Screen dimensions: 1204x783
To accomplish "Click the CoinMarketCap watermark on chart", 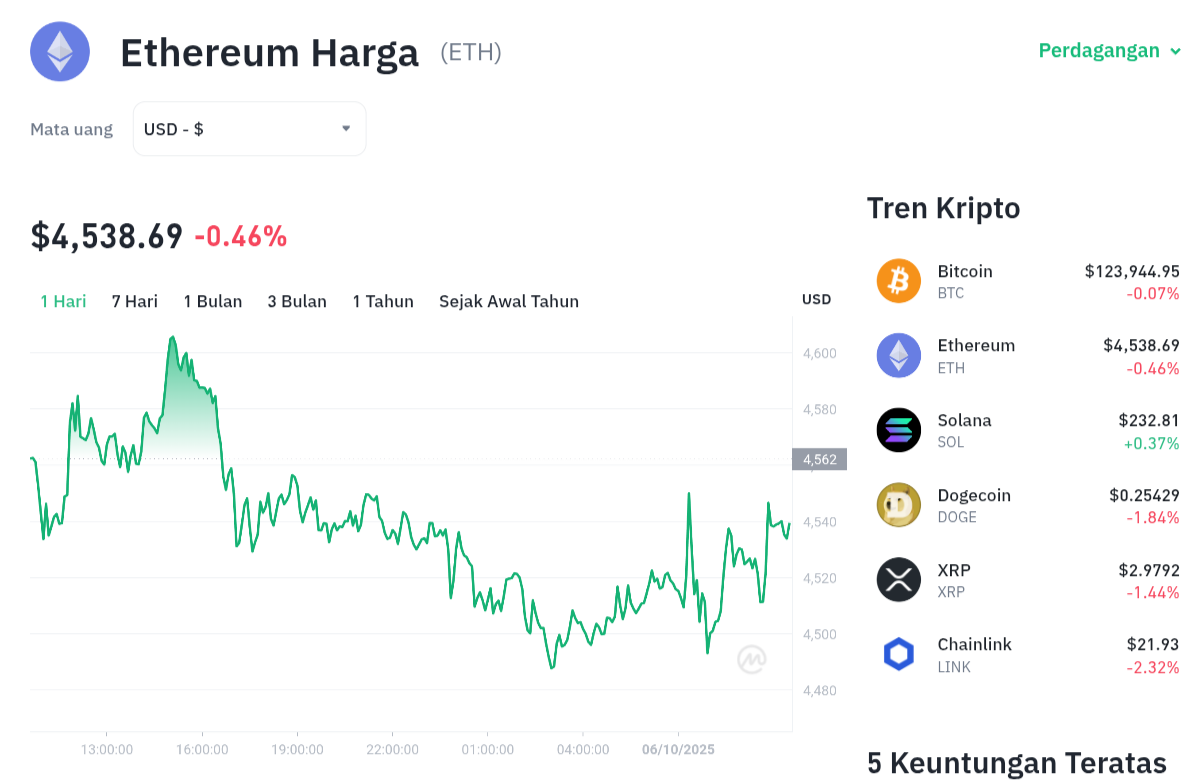I will (x=752, y=659).
